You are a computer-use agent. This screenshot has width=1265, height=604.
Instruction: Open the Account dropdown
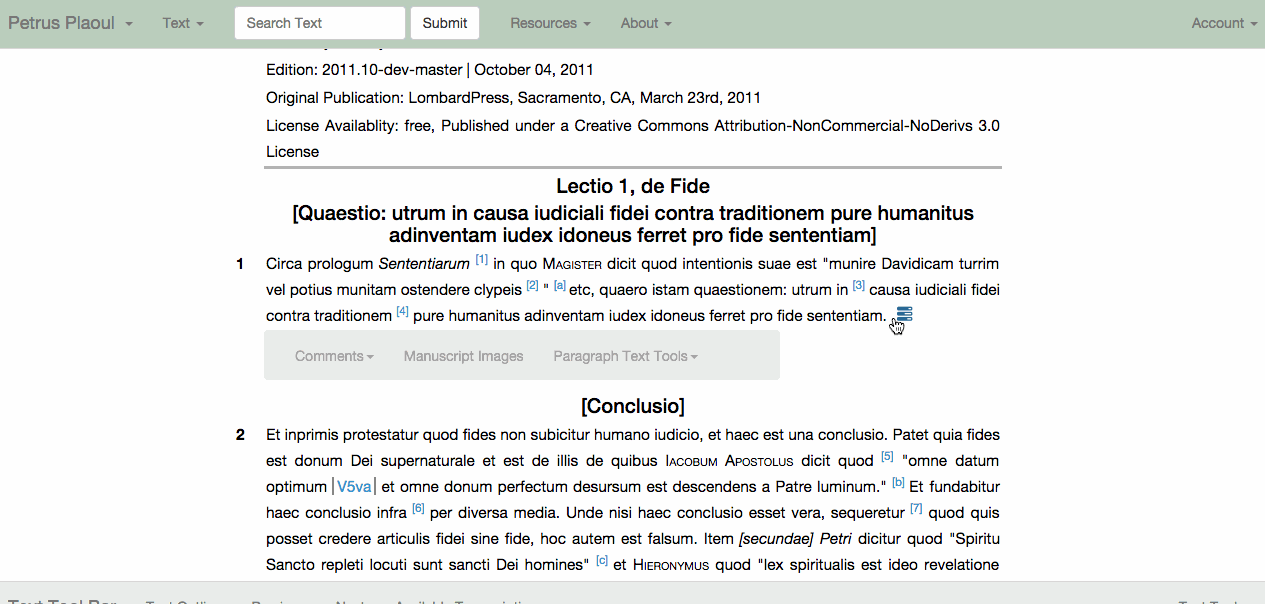point(1224,23)
